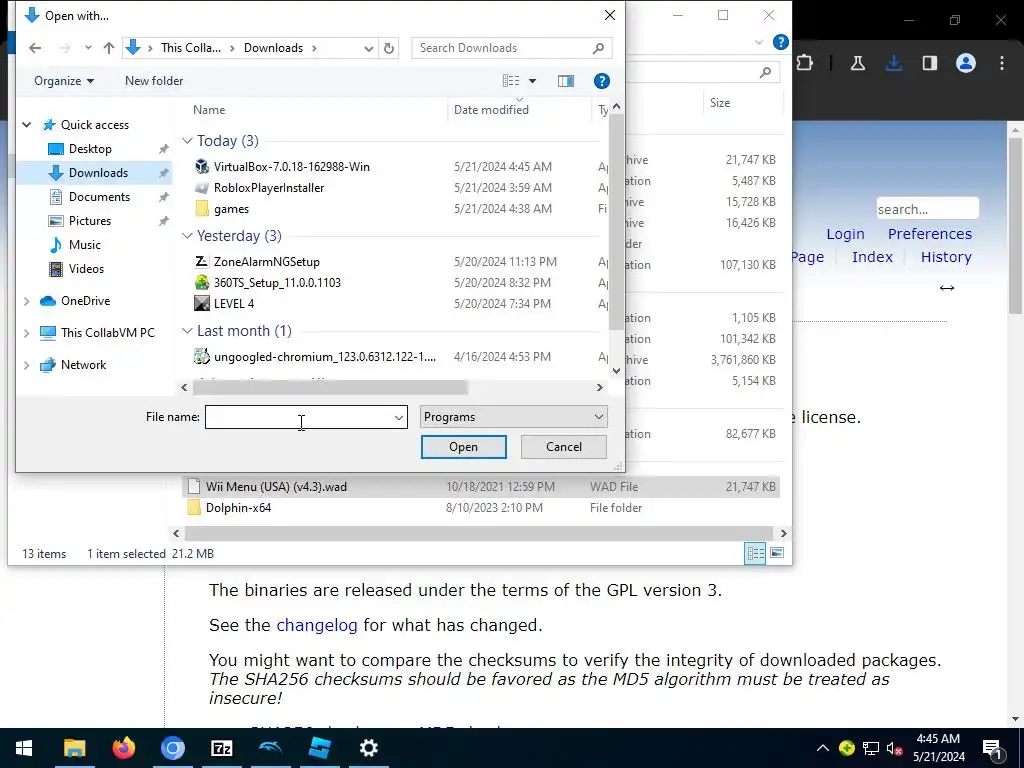Viewport: 1024px width, 768px height.
Task: Toggle Chrome side panel icon
Action: (x=929, y=63)
